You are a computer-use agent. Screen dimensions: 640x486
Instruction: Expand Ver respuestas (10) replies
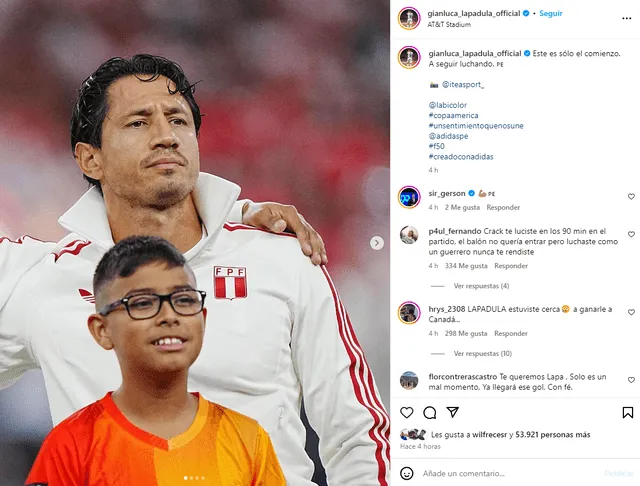482,353
